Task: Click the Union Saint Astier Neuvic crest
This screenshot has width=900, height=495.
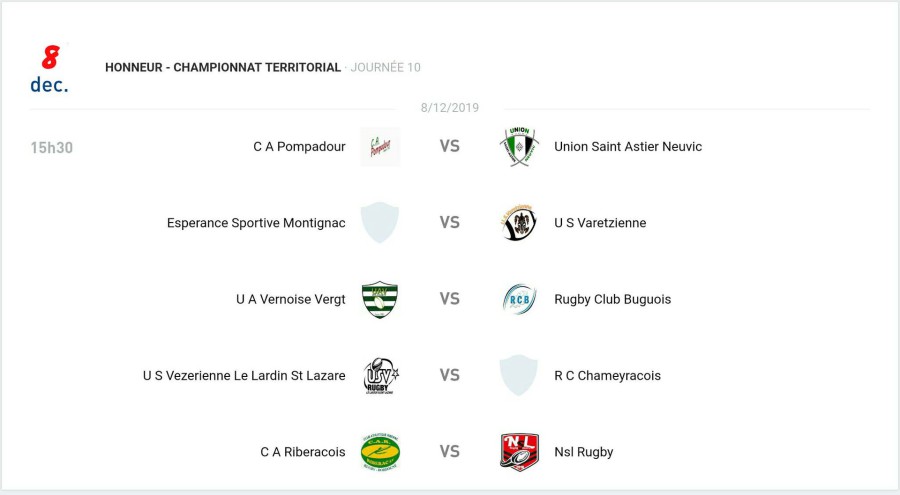Action: [x=519, y=147]
